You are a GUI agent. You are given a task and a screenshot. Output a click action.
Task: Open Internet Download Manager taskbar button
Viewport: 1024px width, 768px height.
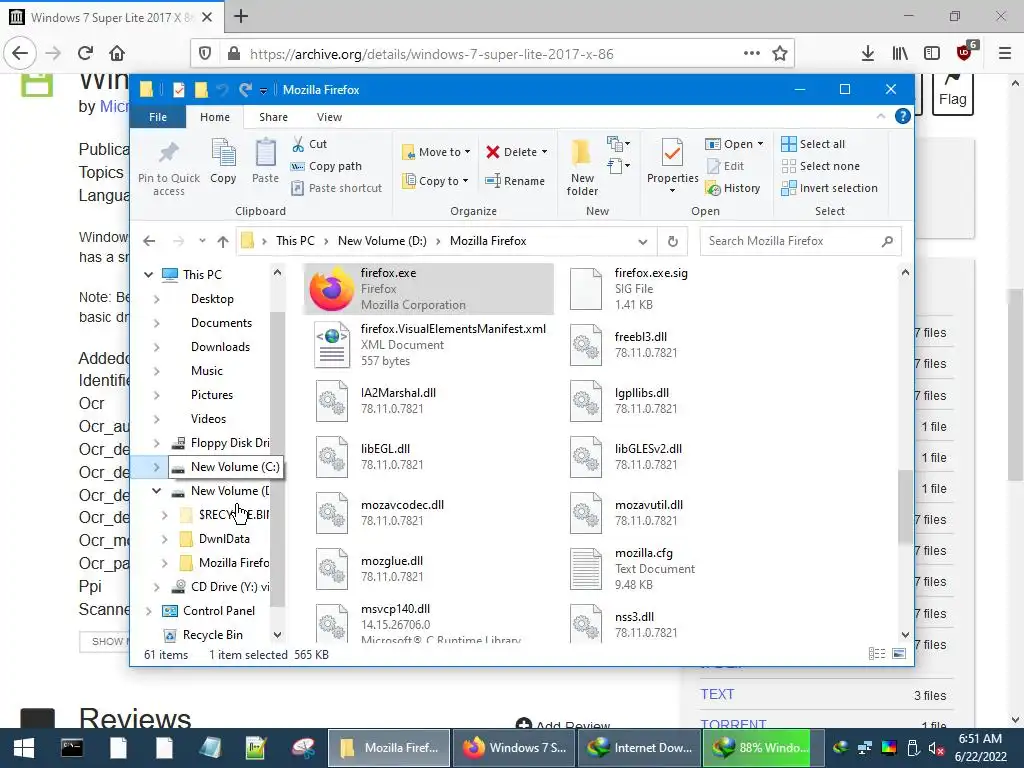click(639, 748)
